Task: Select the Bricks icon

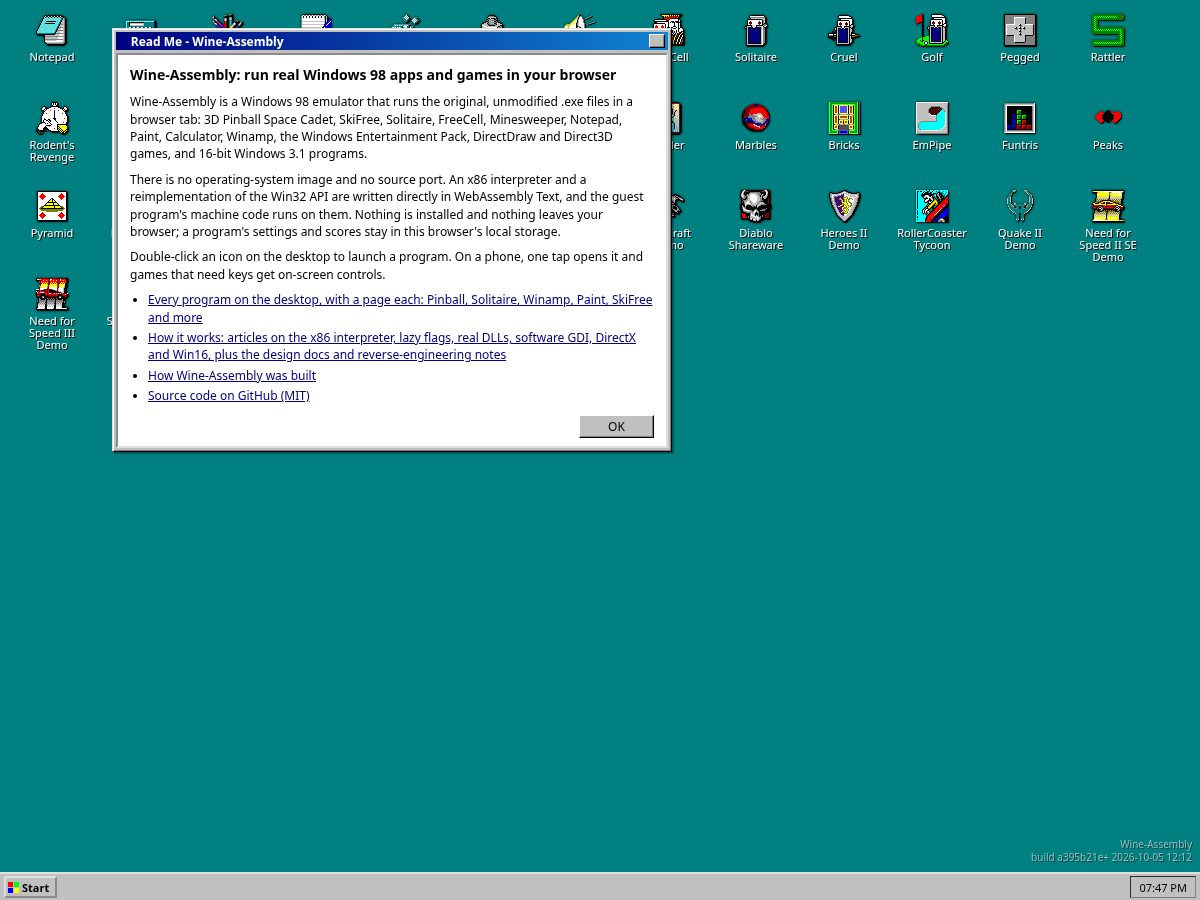Action: tap(844, 127)
